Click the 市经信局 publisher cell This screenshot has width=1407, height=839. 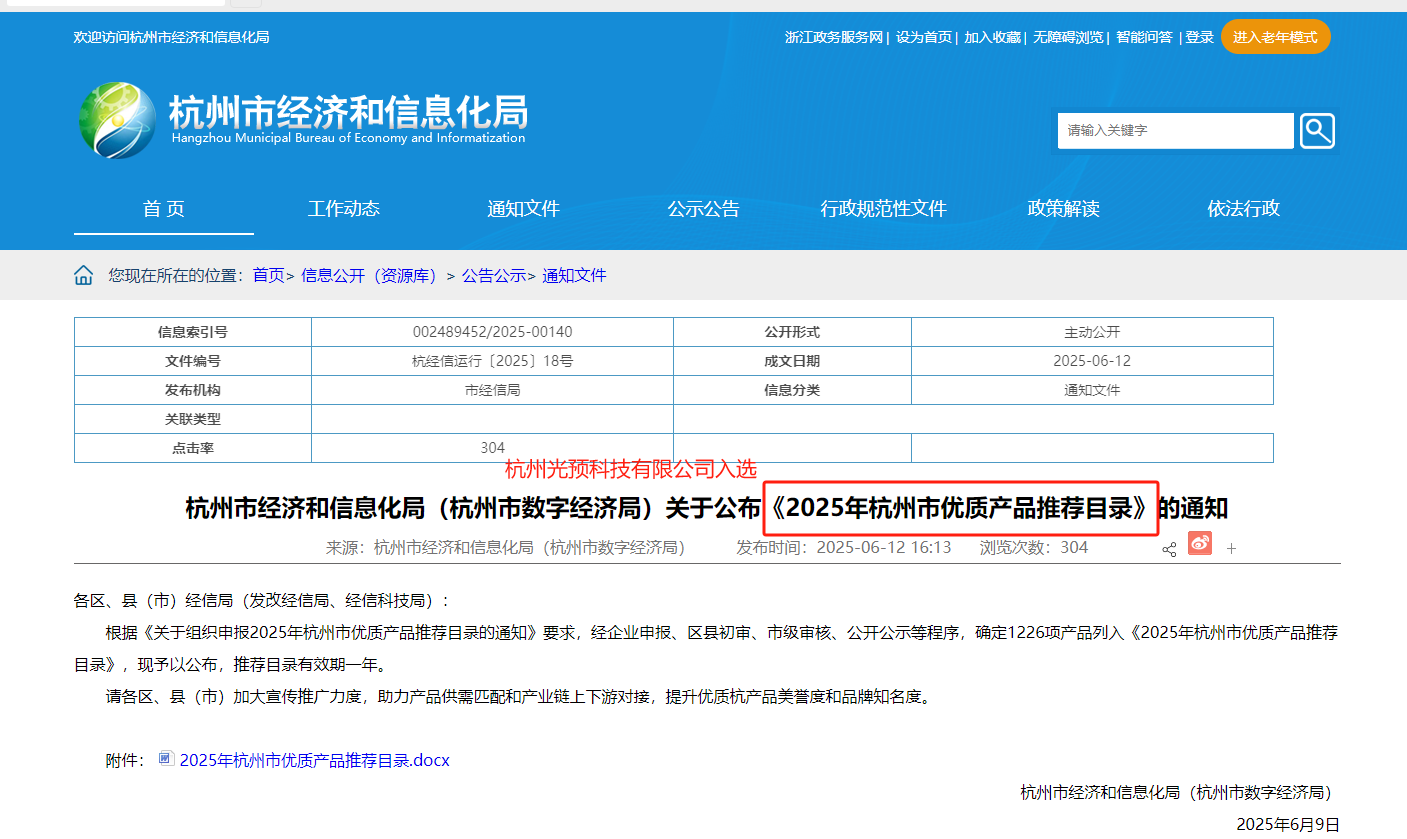point(493,390)
